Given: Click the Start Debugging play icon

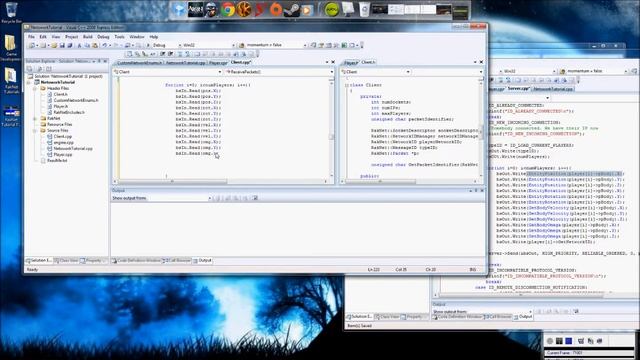Looking at the screenshot, I should pos(148,45).
